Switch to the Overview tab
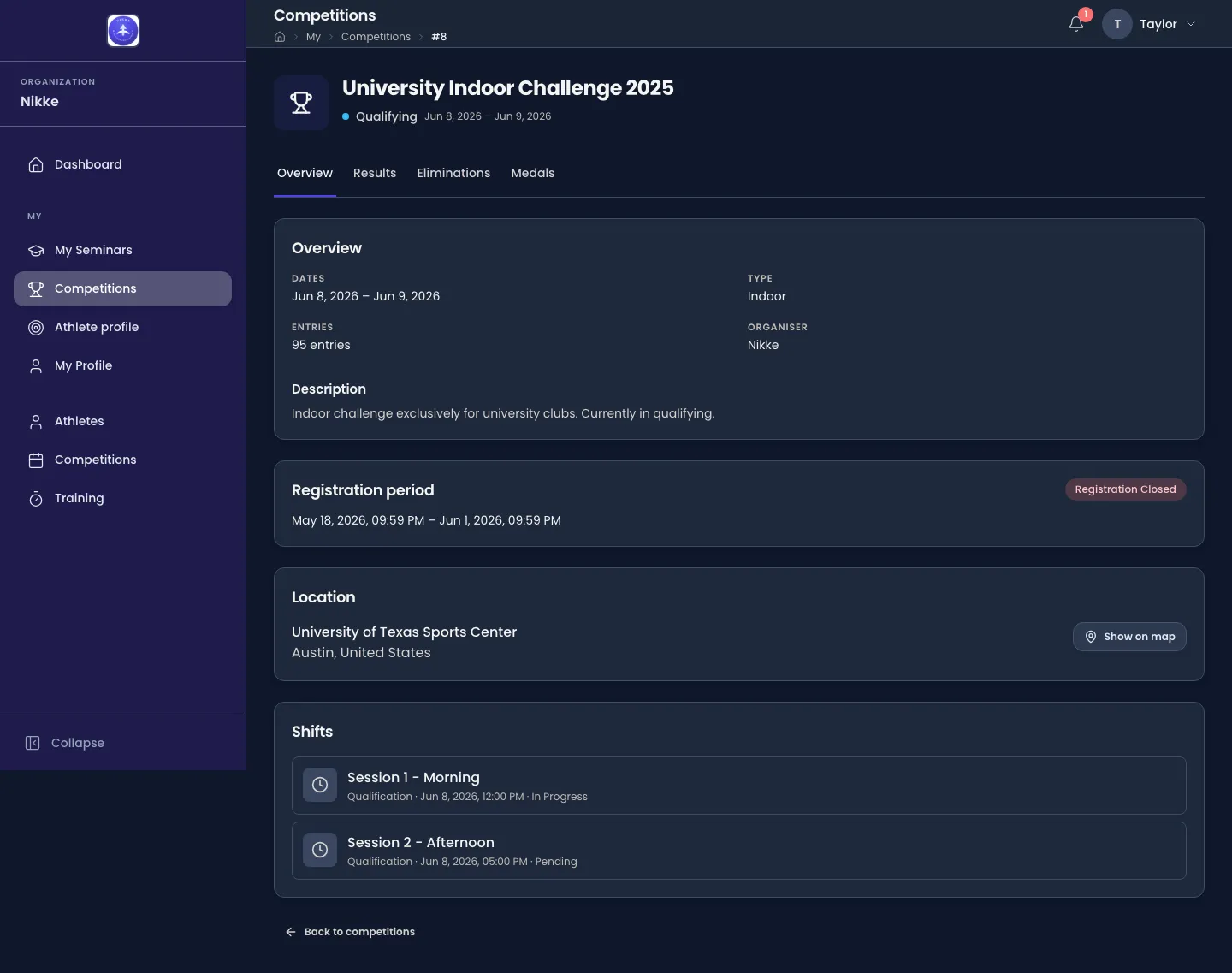Image resolution: width=1232 pixels, height=973 pixels. (305, 173)
